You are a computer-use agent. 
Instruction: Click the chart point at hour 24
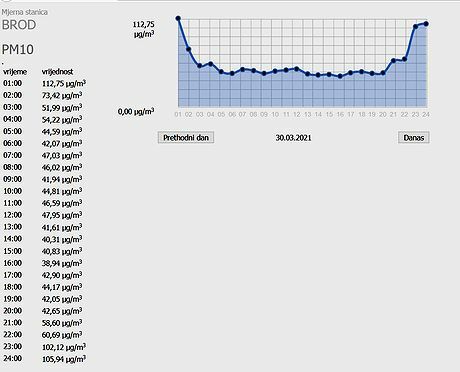tap(426, 24)
